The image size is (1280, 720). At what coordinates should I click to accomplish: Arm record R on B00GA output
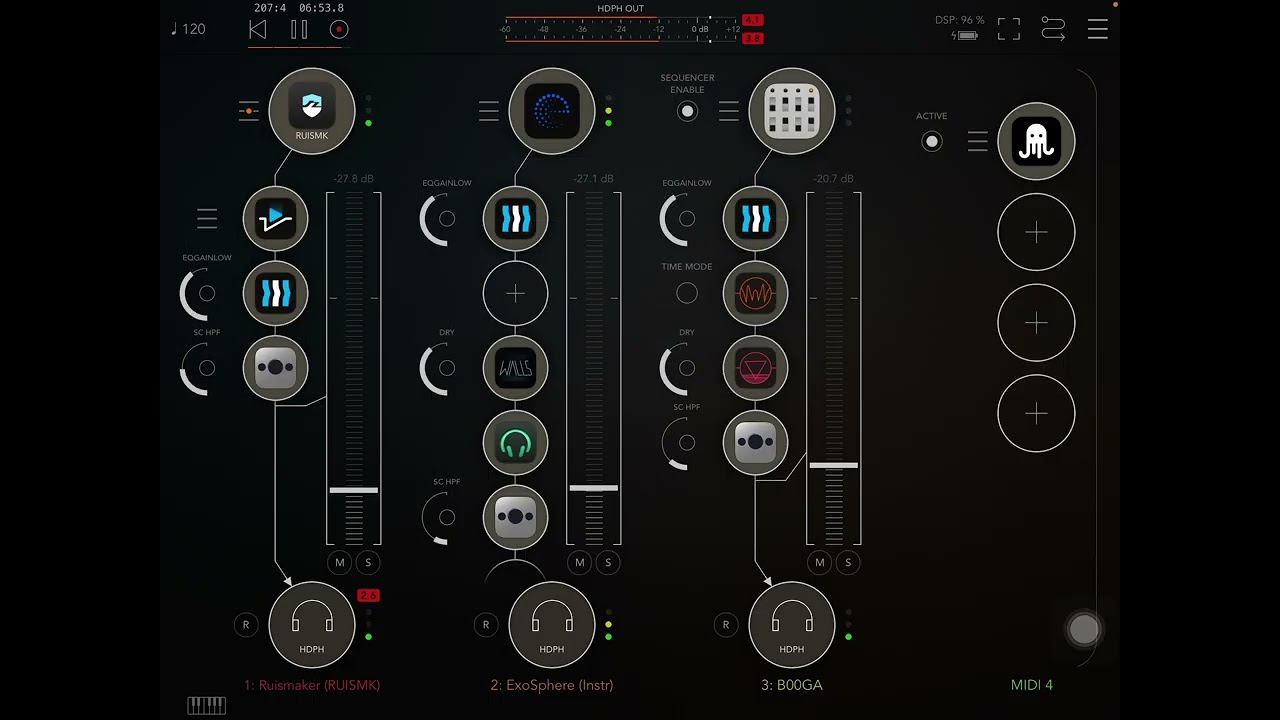[726, 625]
